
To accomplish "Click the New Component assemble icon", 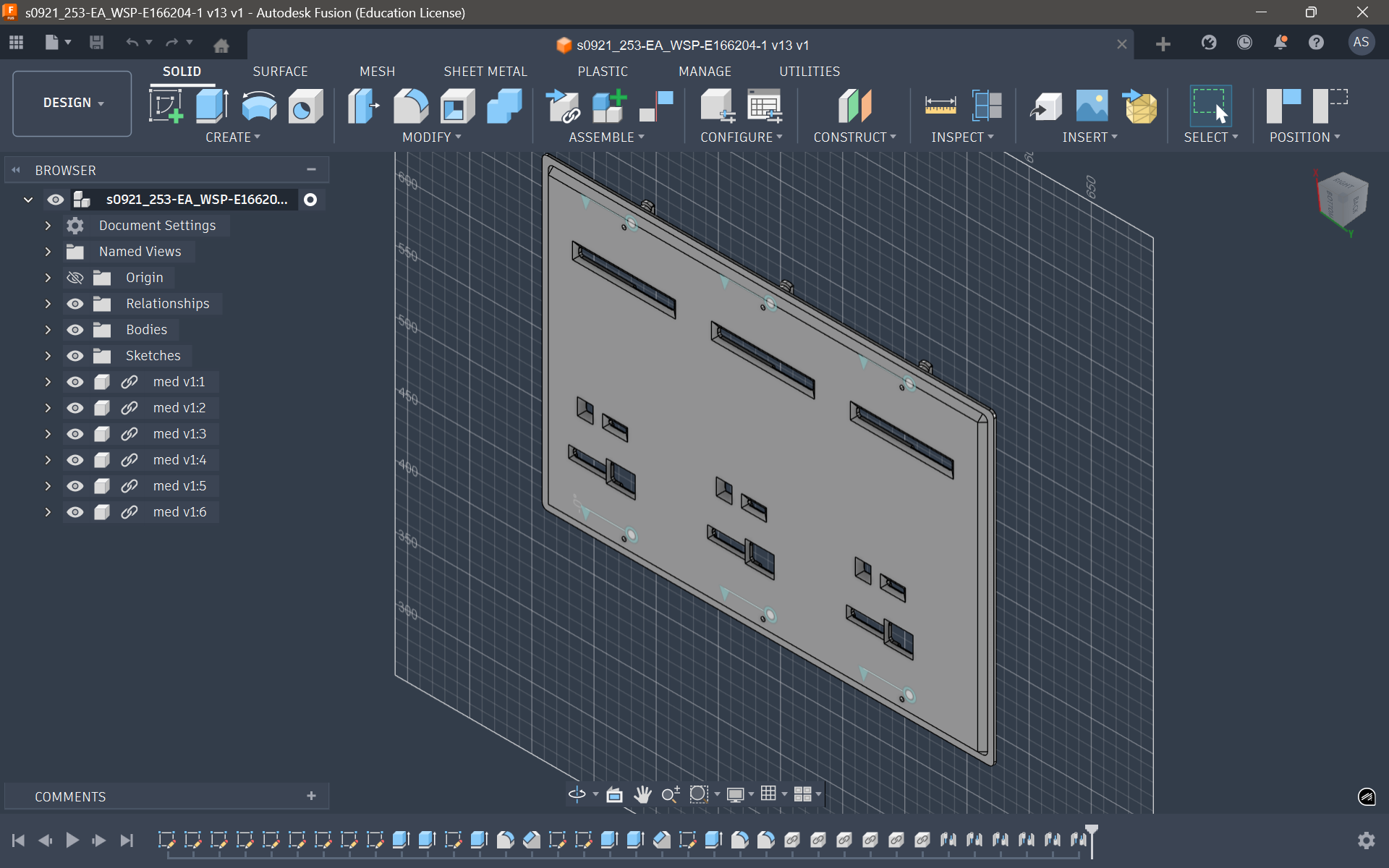I will (609, 106).
